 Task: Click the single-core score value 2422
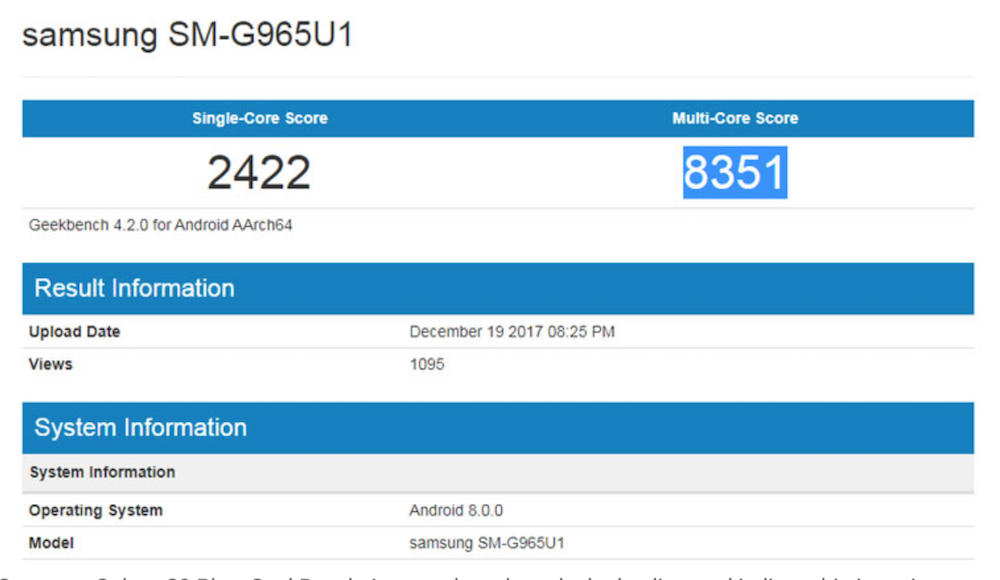pos(259,172)
